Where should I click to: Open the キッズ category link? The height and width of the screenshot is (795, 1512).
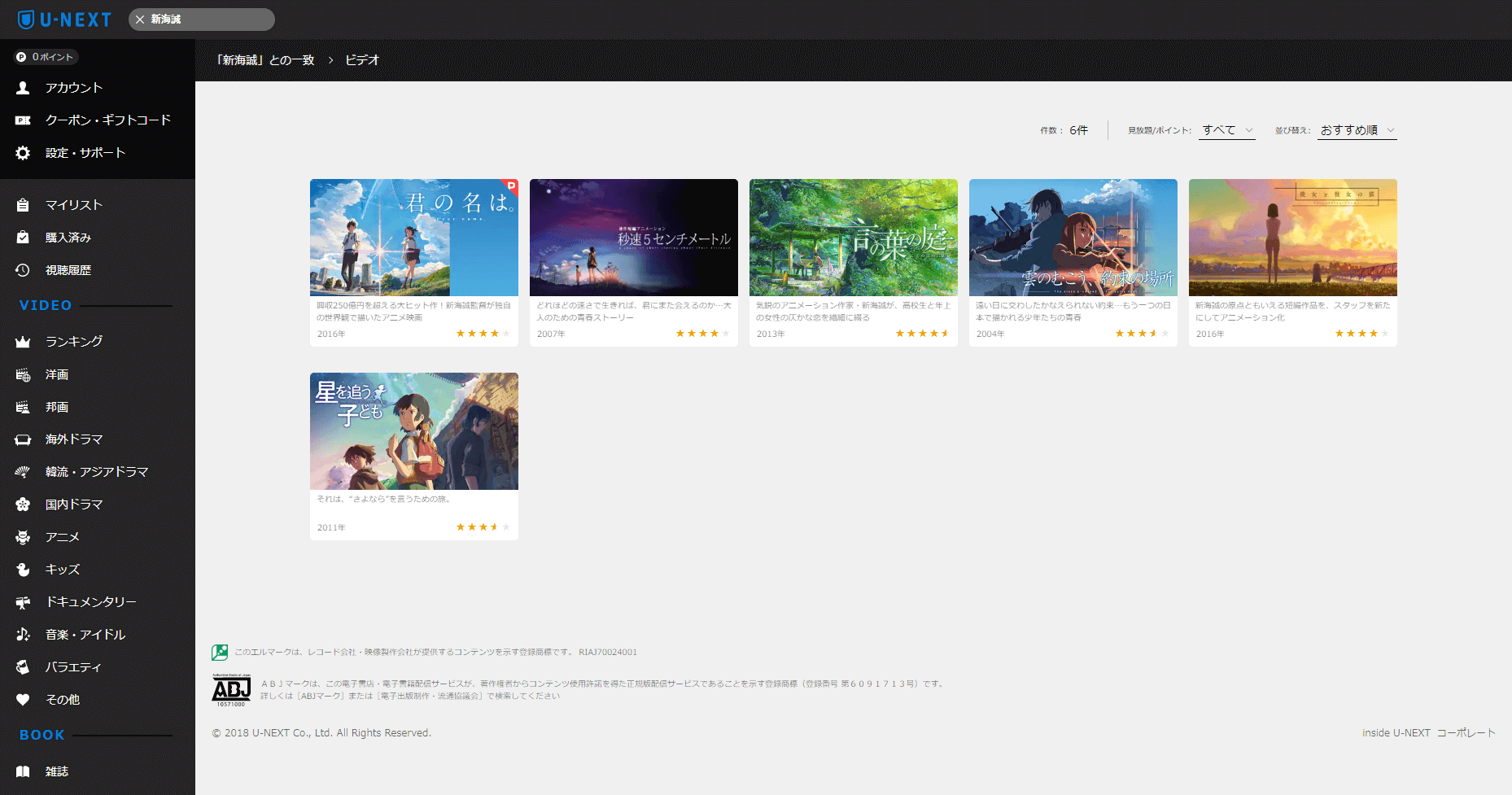63,570
